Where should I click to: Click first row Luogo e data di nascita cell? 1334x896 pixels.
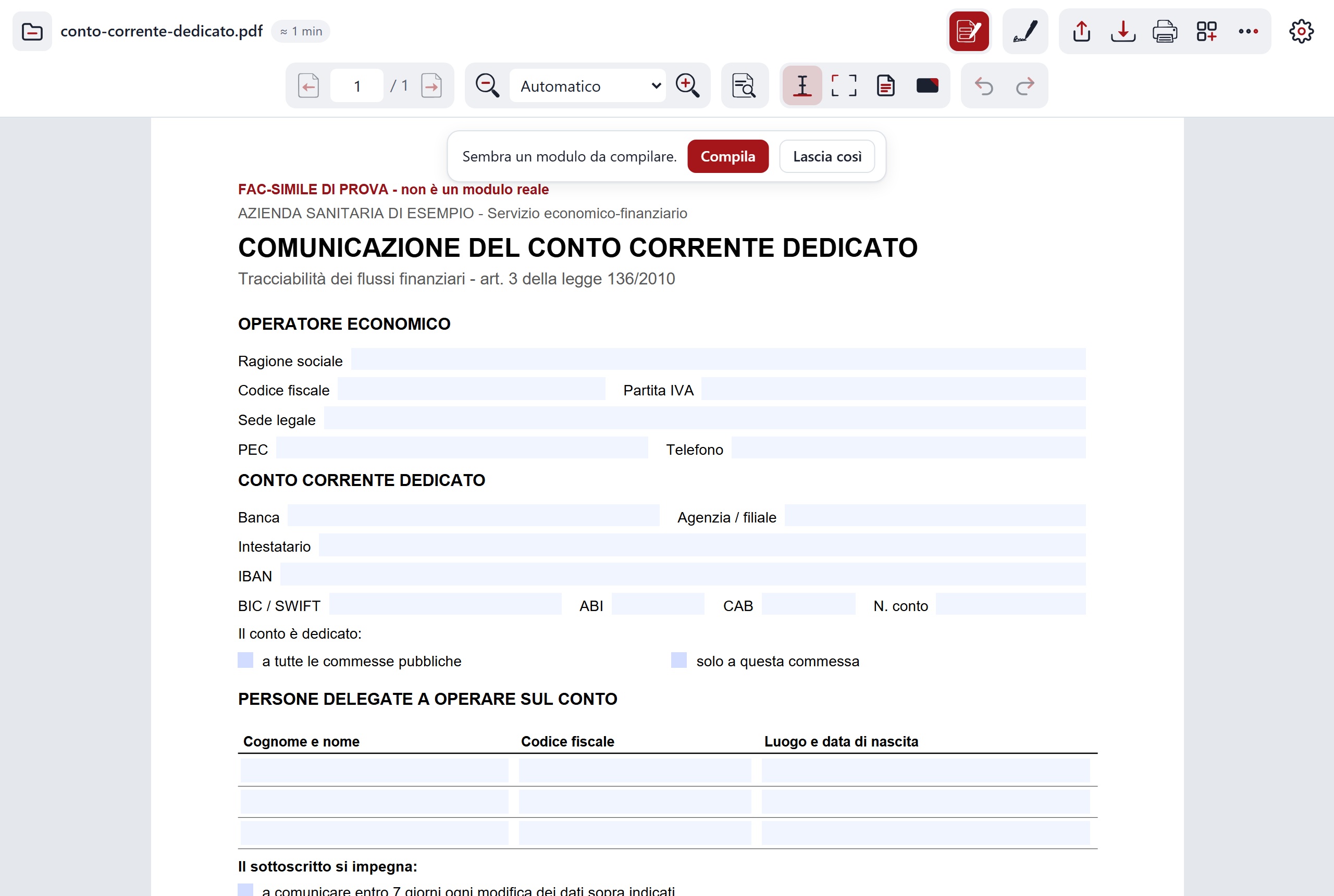(926, 770)
